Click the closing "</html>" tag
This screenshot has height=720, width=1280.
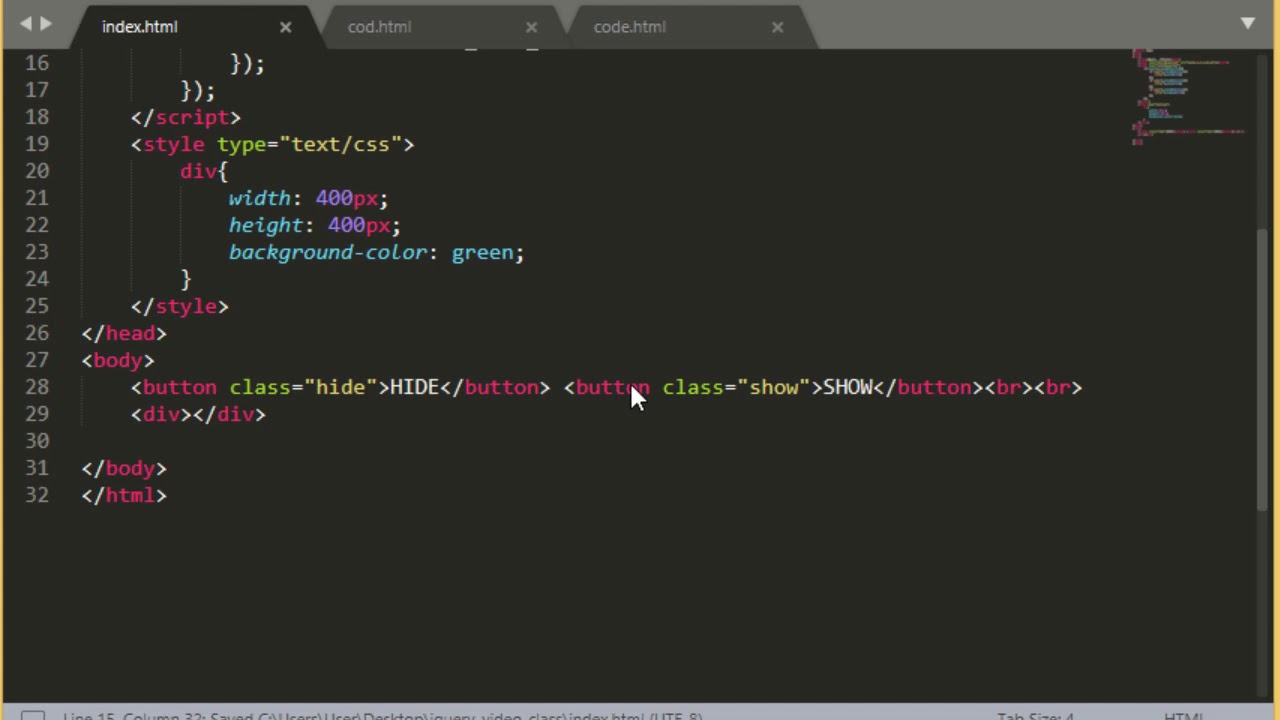pos(124,495)
